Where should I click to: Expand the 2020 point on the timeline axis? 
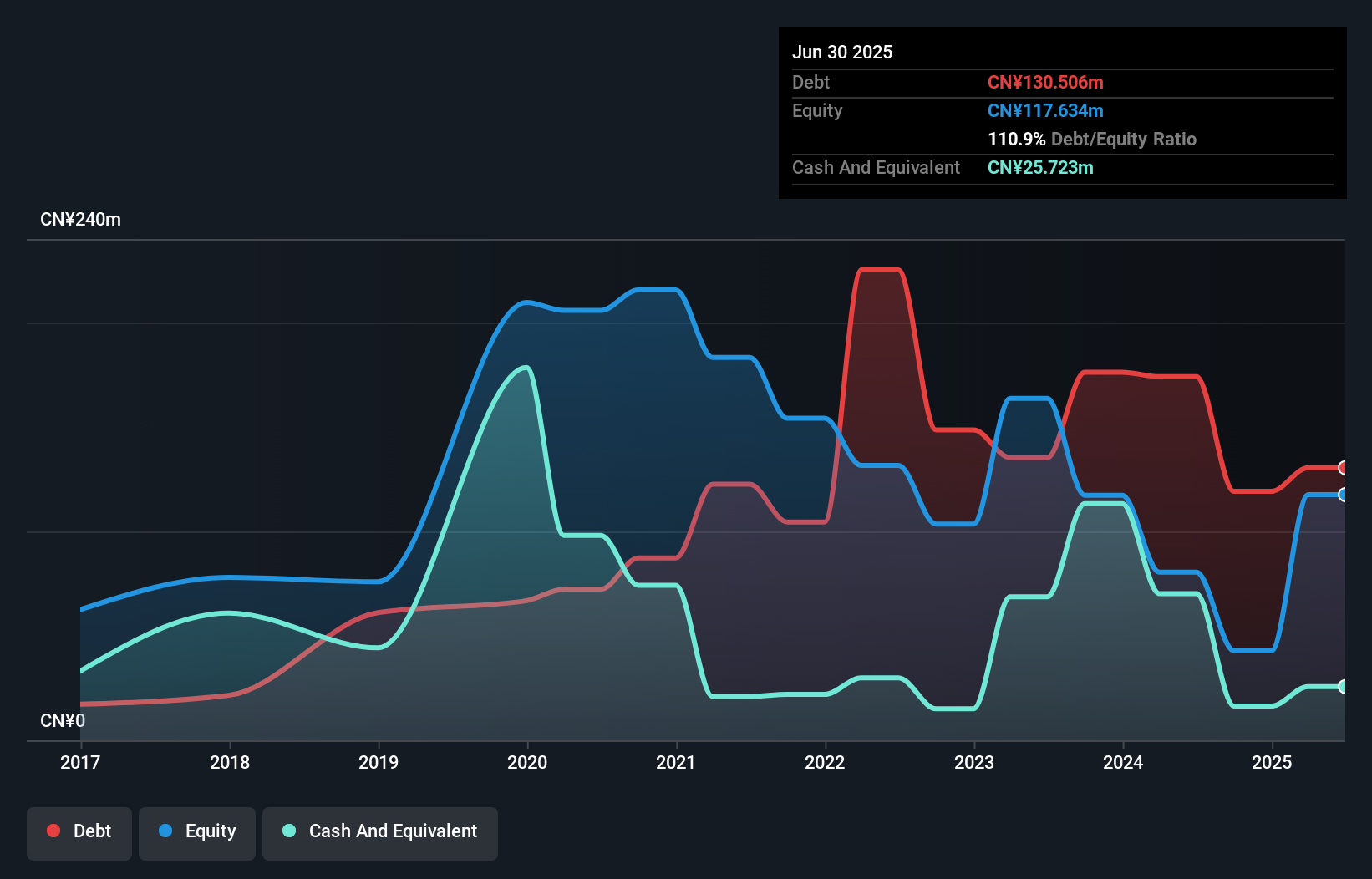(527, 762)
